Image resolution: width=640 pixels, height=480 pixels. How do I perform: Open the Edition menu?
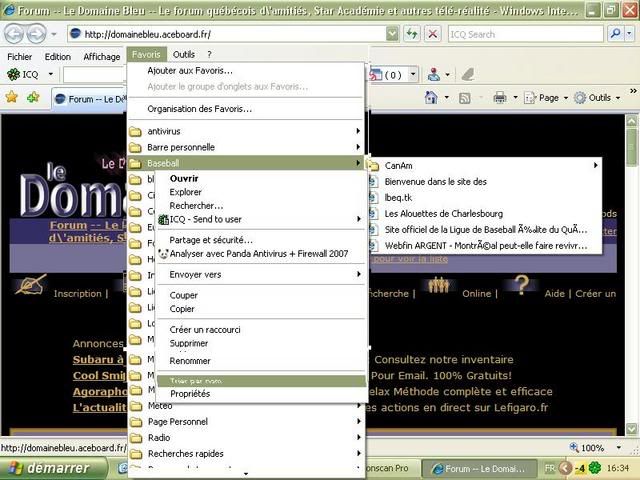58,57
